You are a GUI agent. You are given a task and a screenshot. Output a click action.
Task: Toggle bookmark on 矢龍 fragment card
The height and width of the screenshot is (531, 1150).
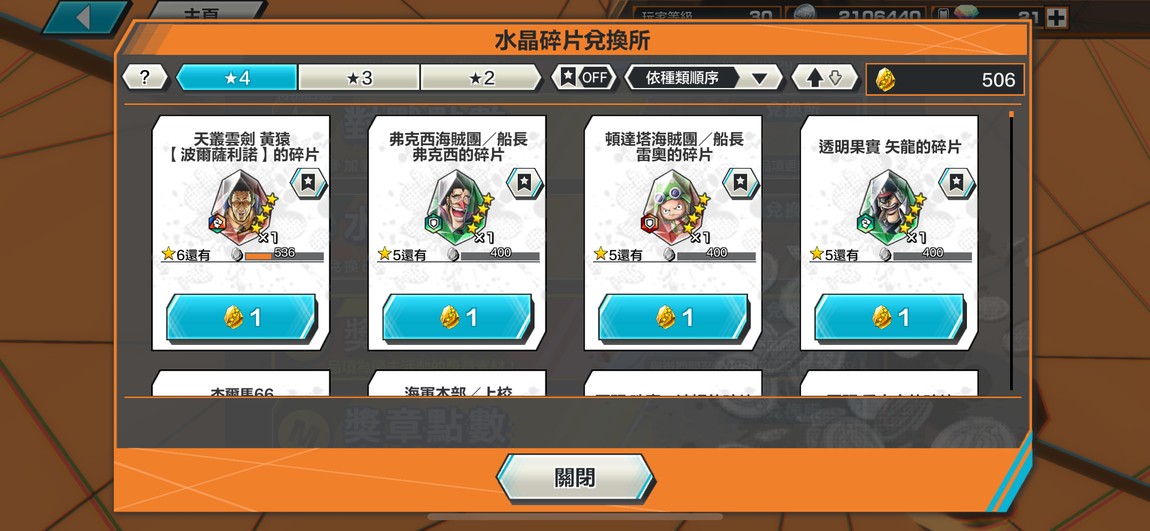(x=957, y=183)
